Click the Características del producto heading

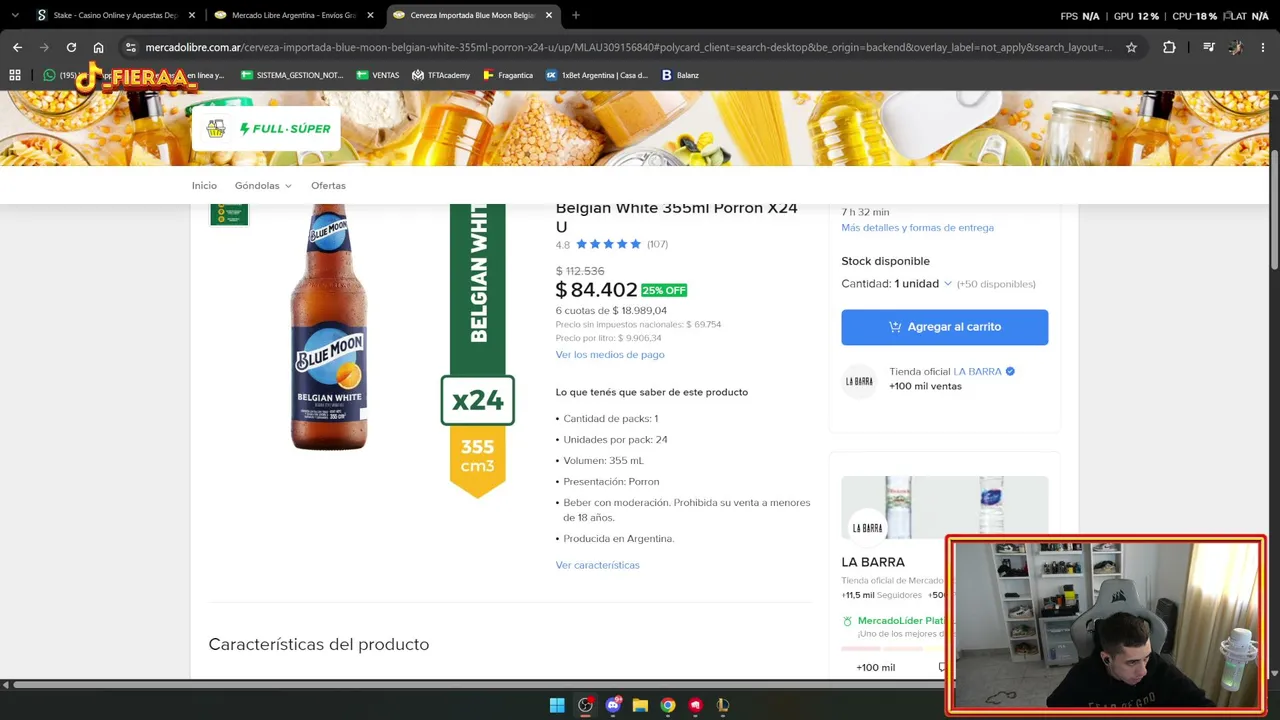(x=319, y=644)
